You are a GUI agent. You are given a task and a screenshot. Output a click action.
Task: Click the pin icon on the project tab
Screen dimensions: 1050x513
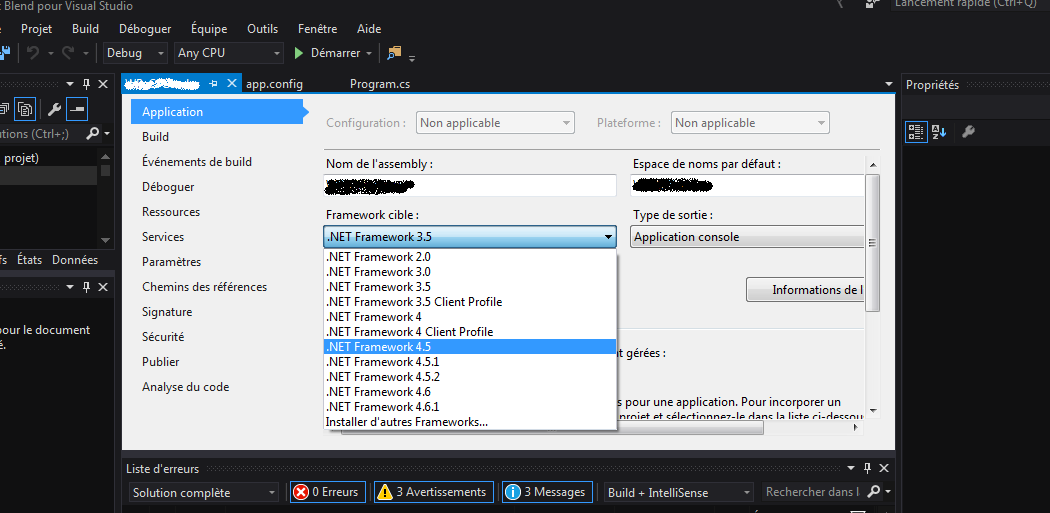tap(214, 83)
